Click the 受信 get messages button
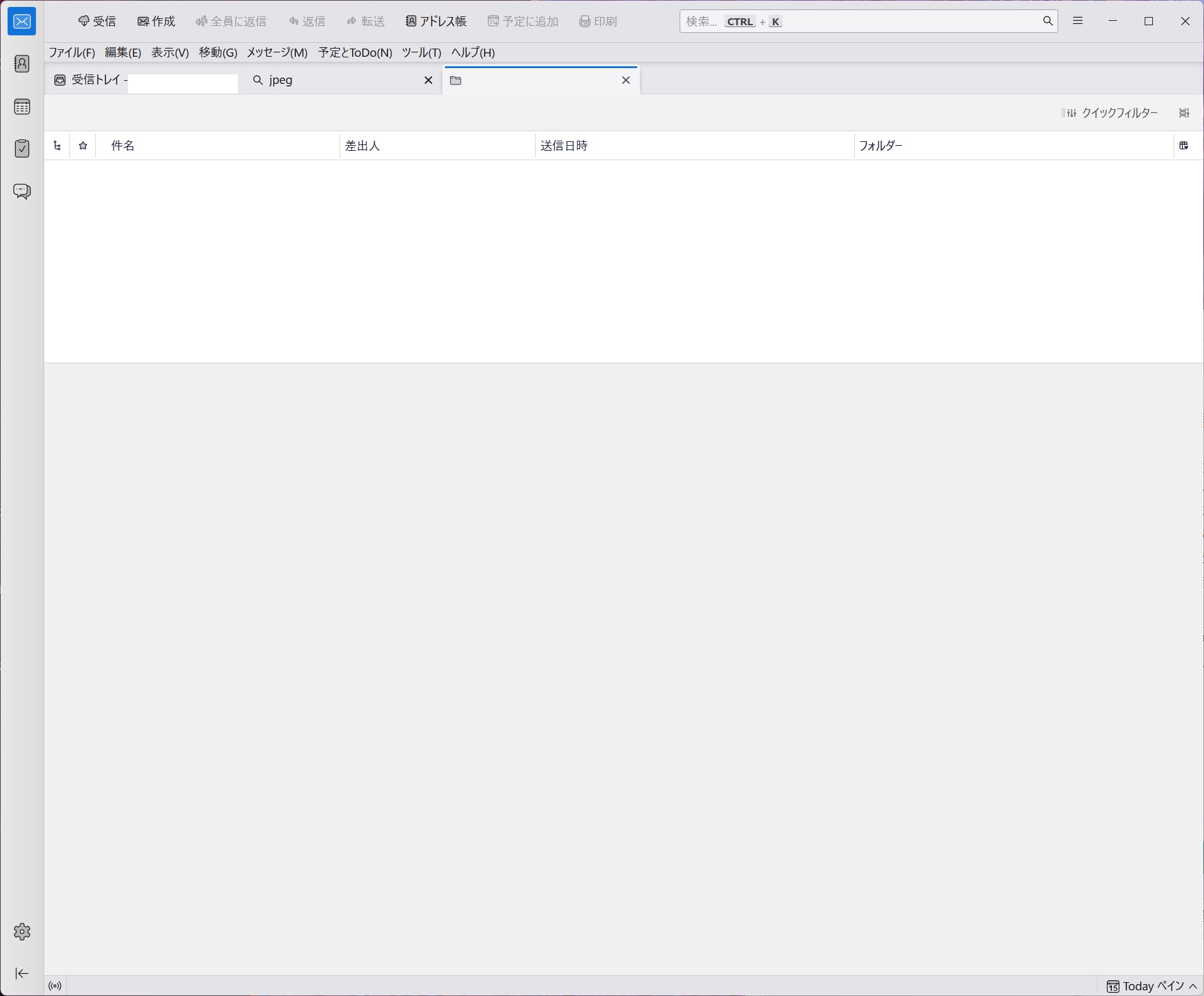This screenshot has width=1204, height=996. (97, 21)
